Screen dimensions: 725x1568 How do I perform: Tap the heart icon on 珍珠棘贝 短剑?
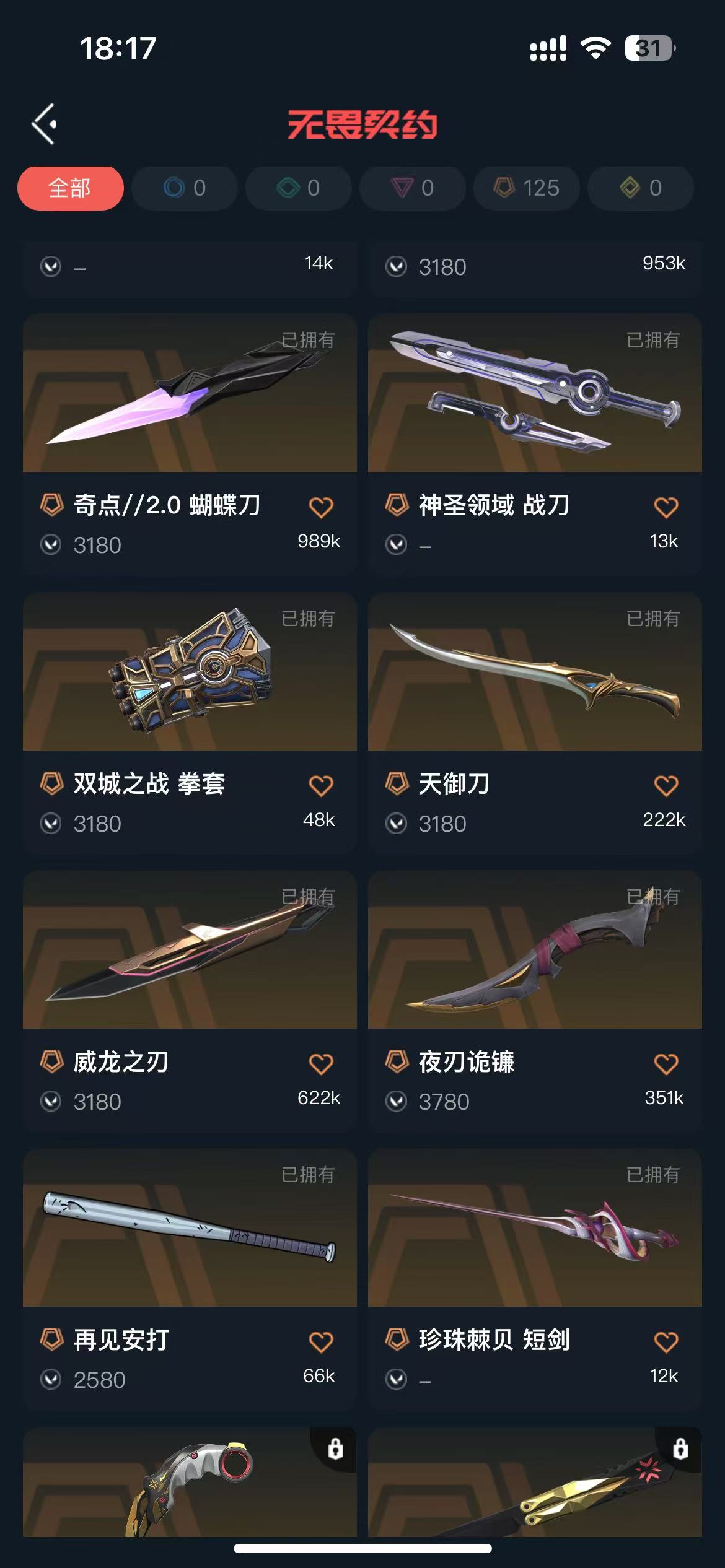pyautogui.click(x=666, y=1343)
